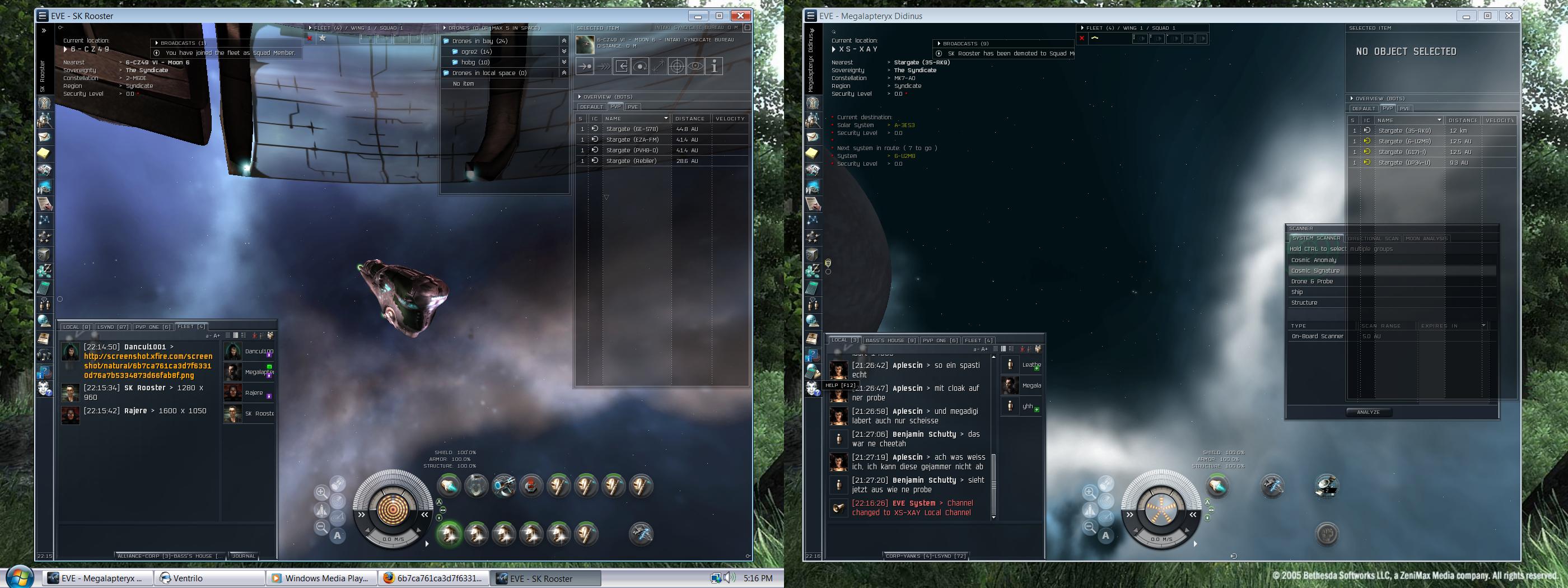The image size is (1568, 588).
Task: Open Journal button at bottom of SK Rooster
Action: (244, 556)
